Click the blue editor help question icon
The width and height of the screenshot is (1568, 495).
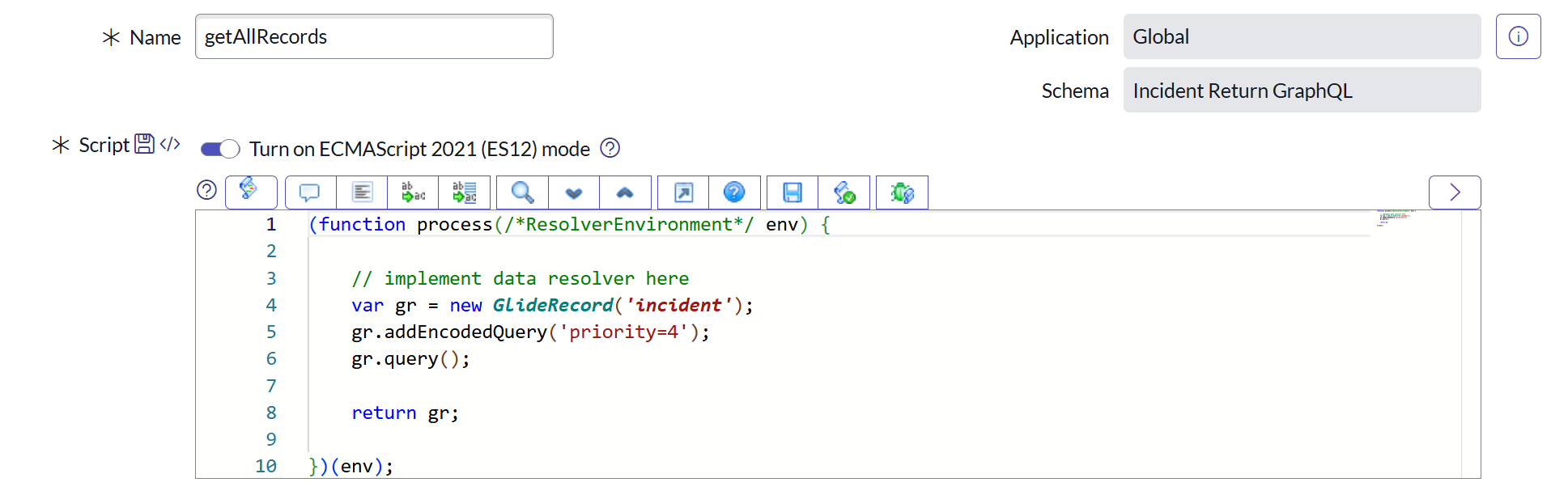click(x=734, y=192)
